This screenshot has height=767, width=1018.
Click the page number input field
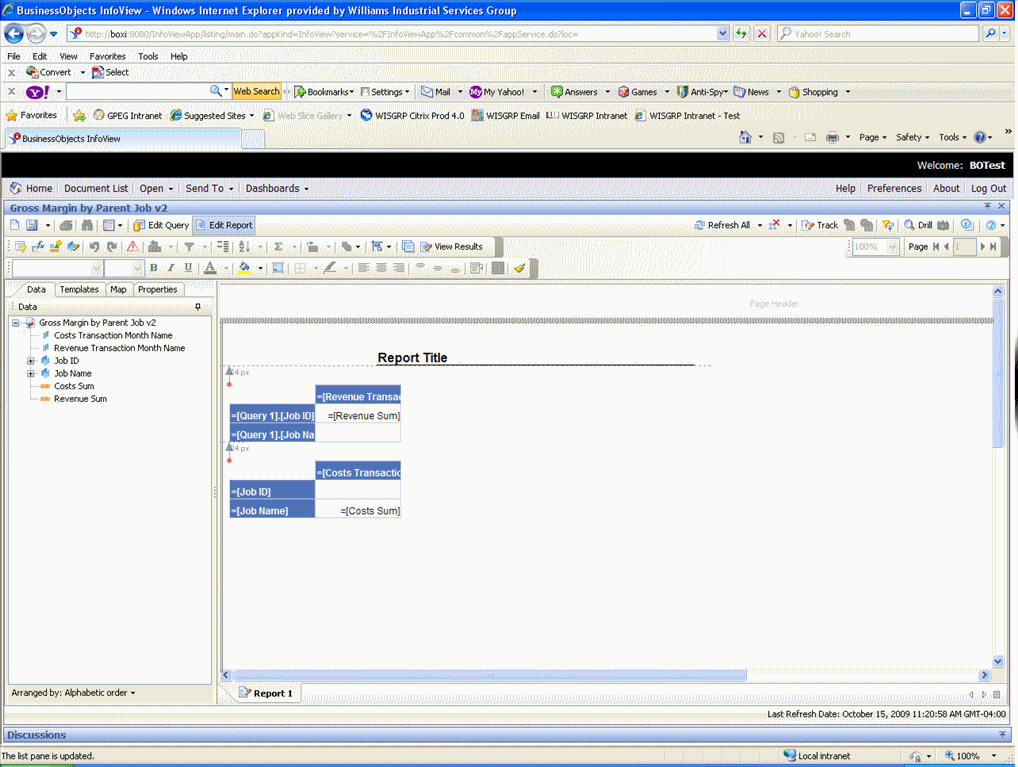[x=964, y=247]
